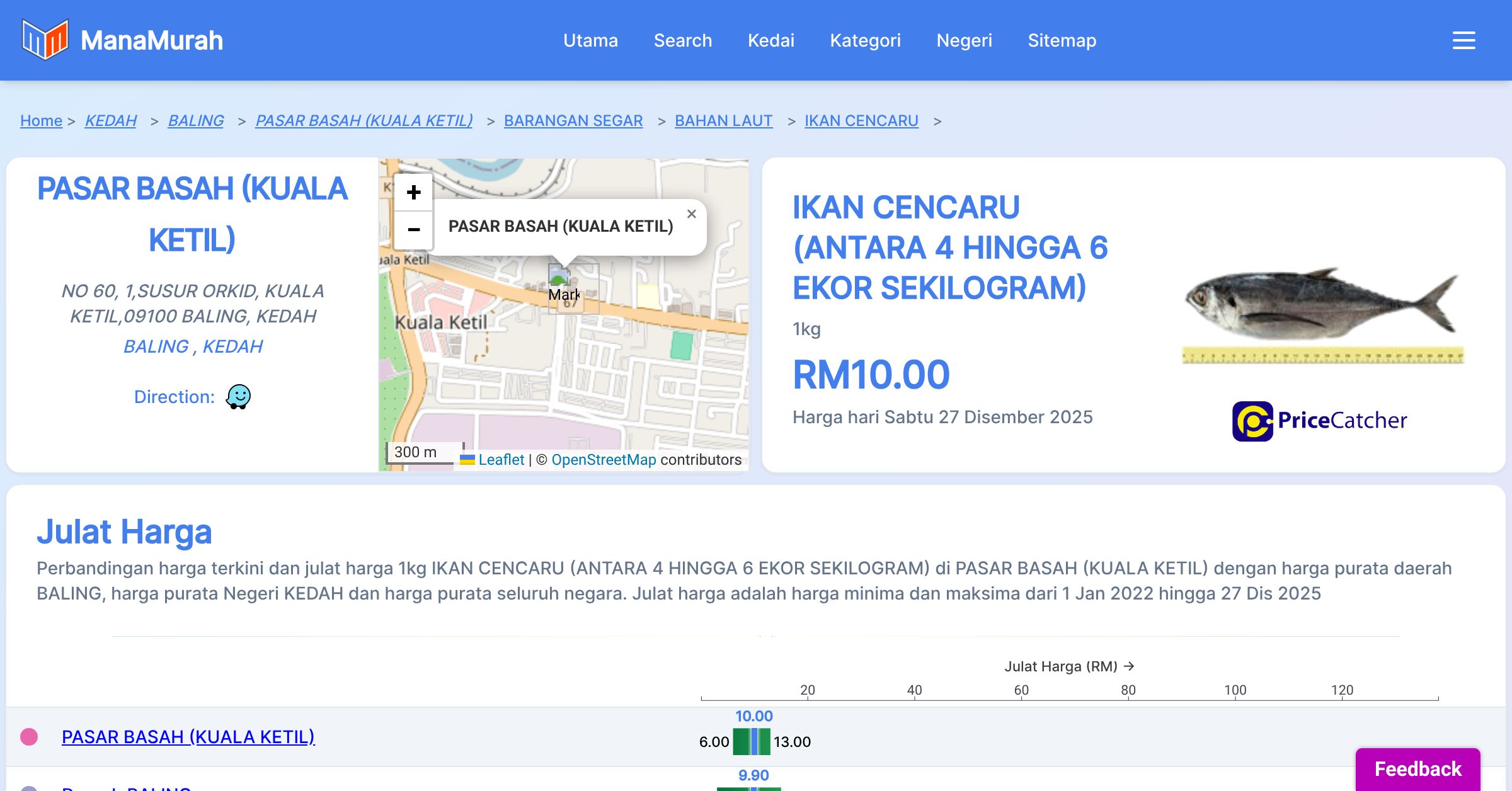Open the Search menu item
Screen dimensions: 1512x791
(682, 40)
